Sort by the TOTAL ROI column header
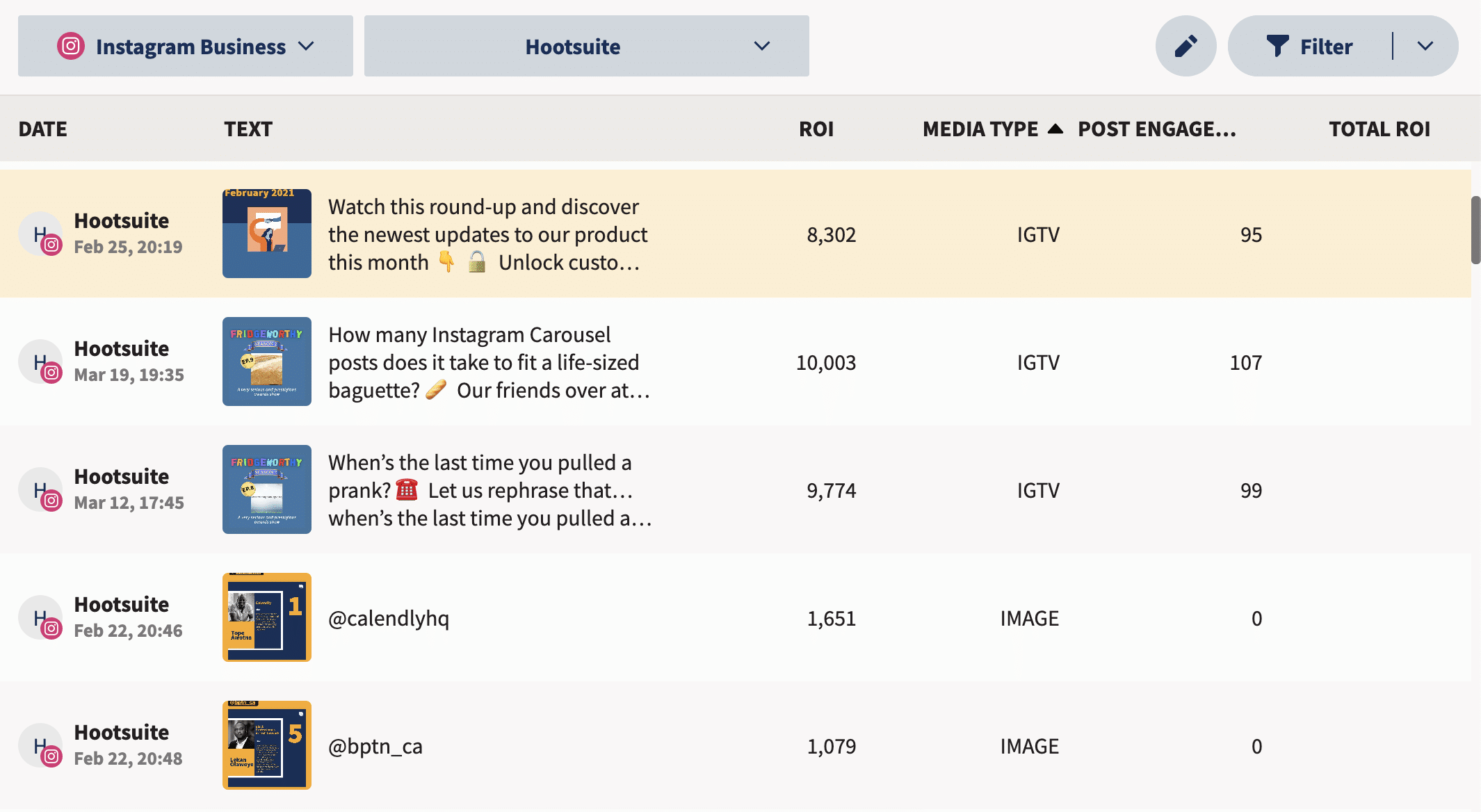The image size is (1481, 812). [1379, 129]
